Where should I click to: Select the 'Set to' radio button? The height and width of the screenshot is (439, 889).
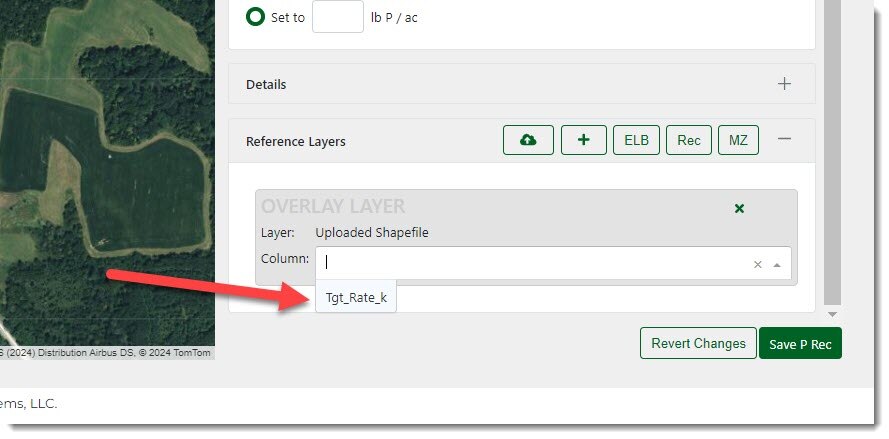point(255,17)
